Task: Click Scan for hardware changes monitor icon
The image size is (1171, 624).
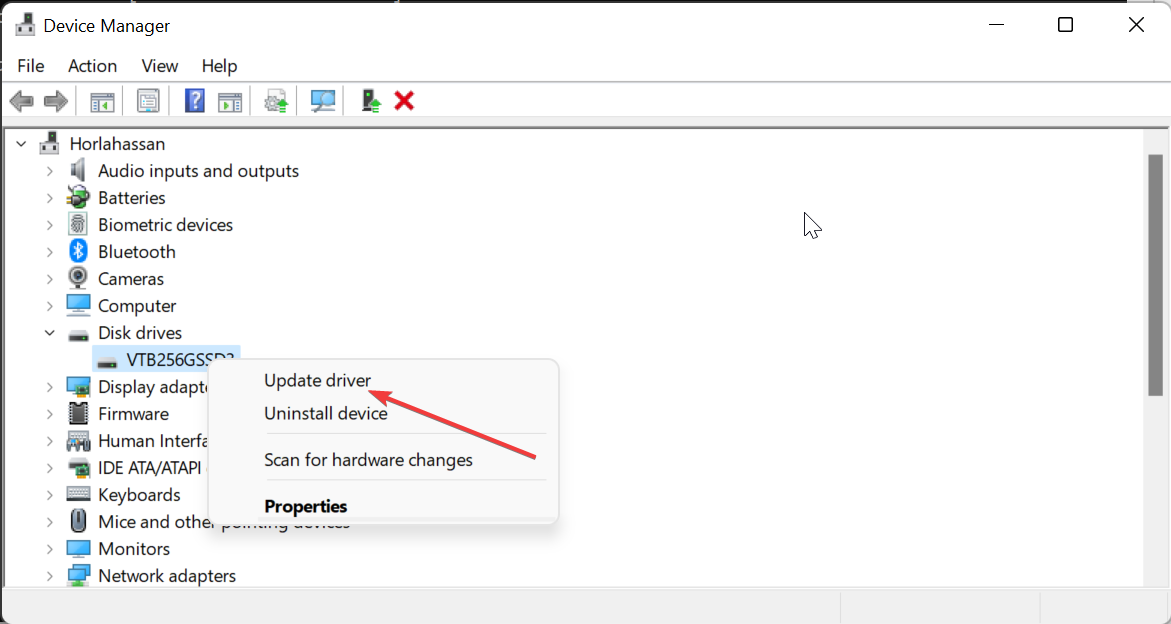Action: 323,101
